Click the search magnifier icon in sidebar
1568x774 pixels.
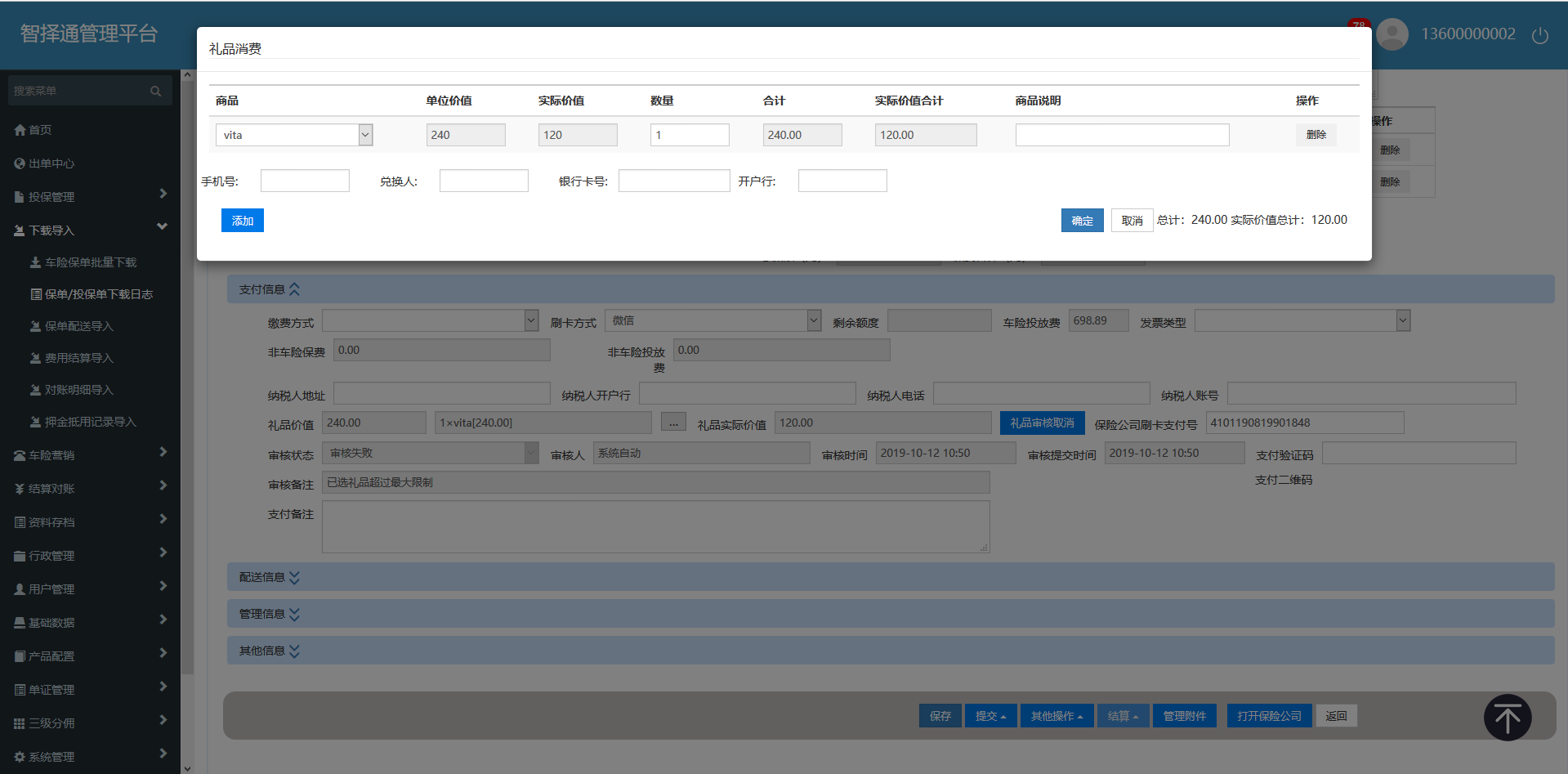[x=155, y=91]
